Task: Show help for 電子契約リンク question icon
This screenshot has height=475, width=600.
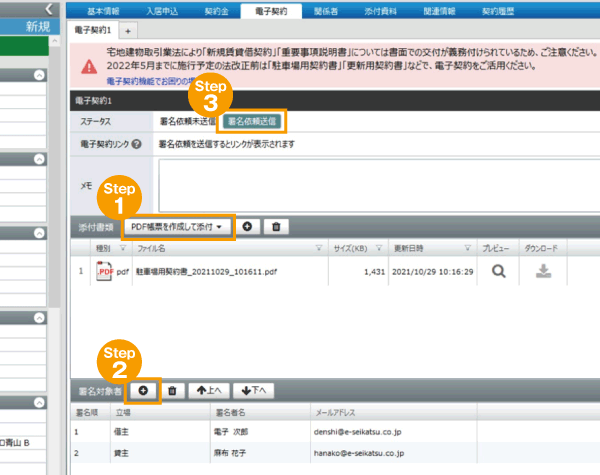Action: coord(136,144)
